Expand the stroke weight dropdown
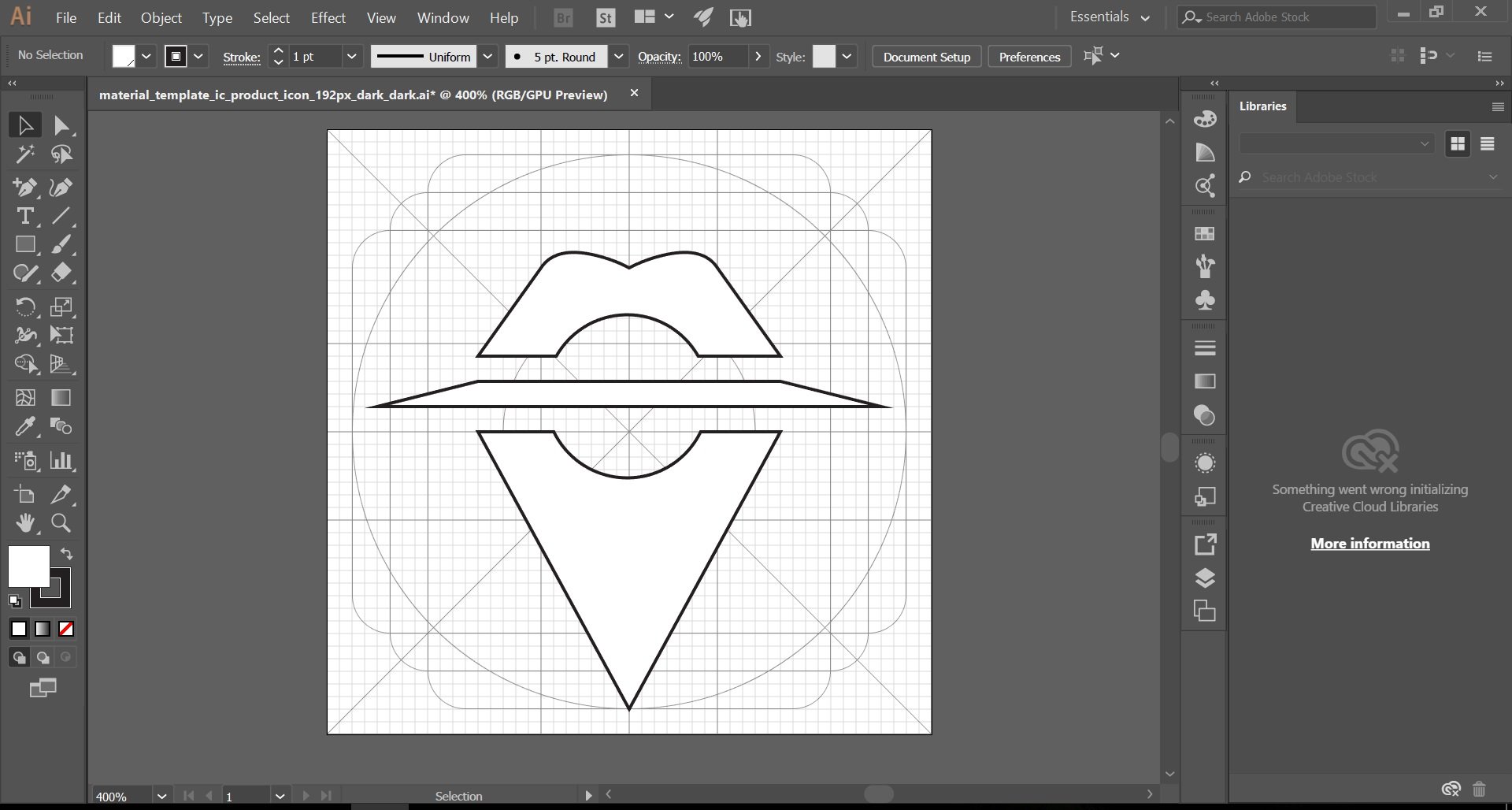The image size is (1512, 810). pyautogui.click(x=351, y=57)
